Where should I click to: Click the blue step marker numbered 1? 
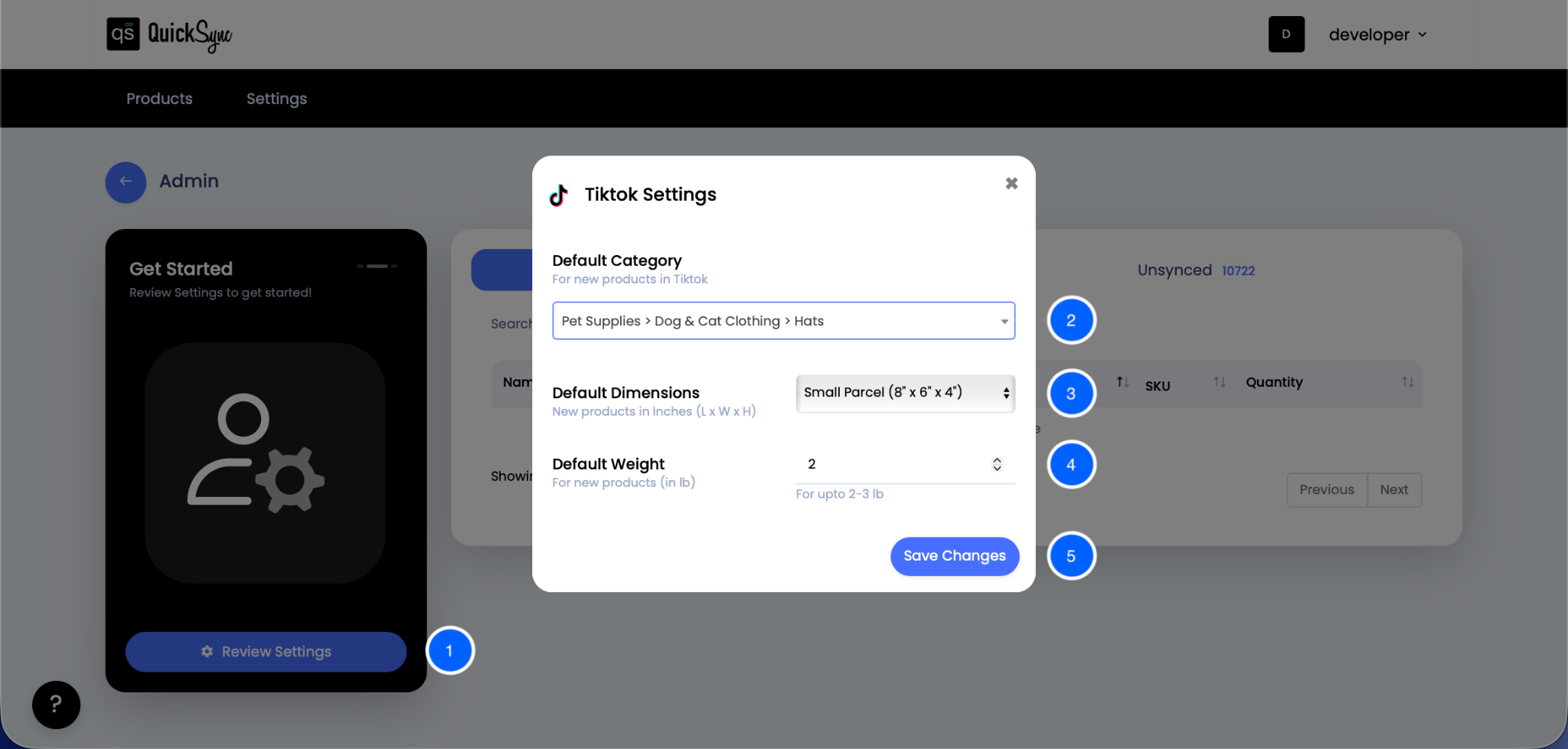click(450, 650)
